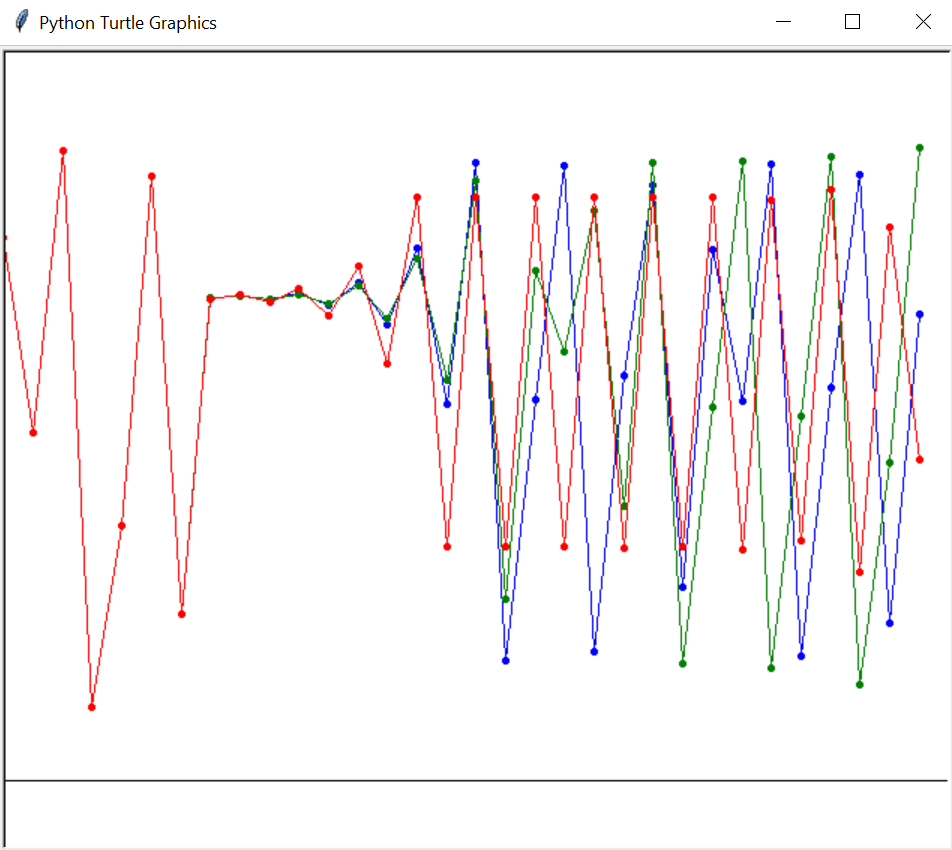This screenshot has height=850, width=952.
Task: Click the second-to-last green data point
Action: [890, 463]
